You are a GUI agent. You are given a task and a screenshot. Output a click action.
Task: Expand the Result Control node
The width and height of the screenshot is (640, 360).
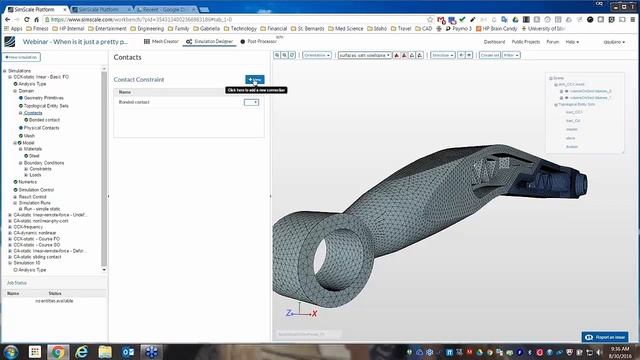[15, 197]
